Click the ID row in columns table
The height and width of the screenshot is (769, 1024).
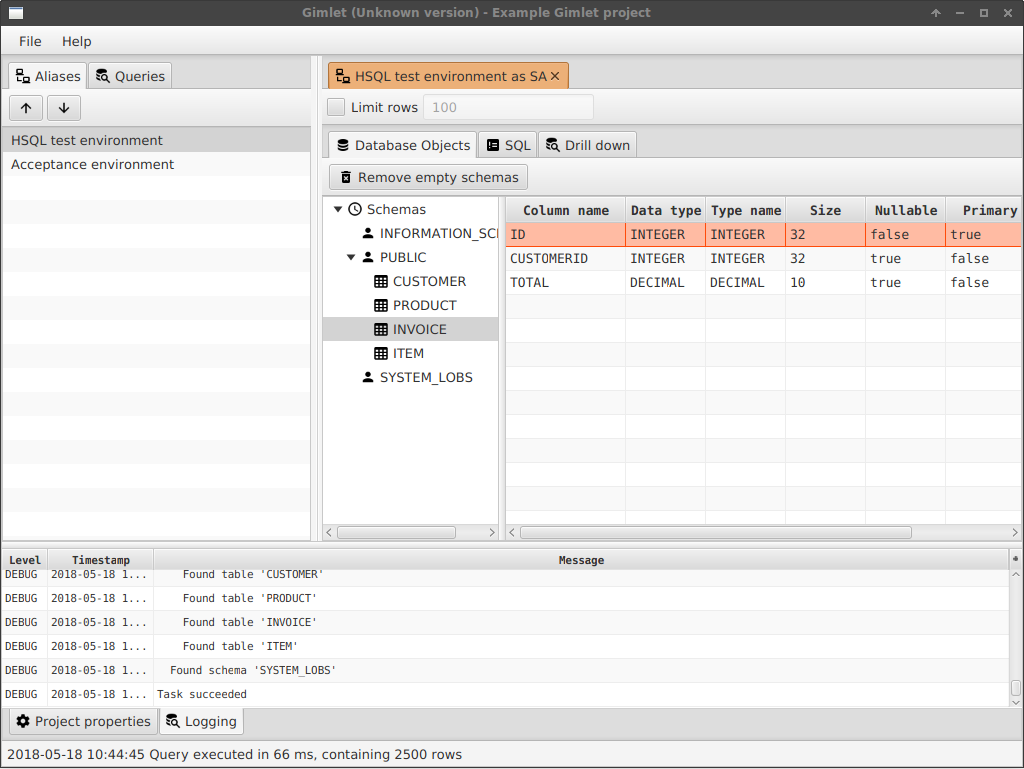pyautogui.click(x=763, y=234)
